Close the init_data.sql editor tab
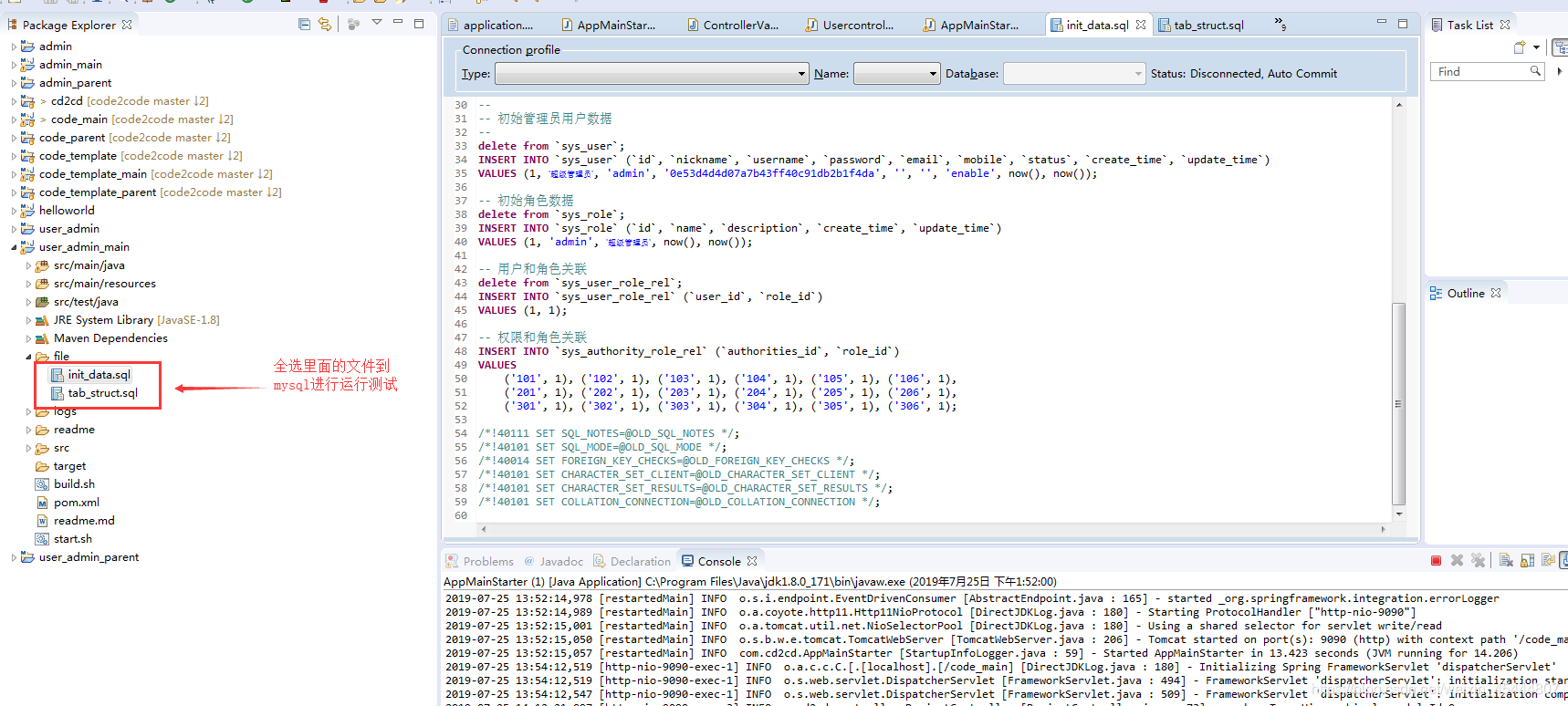This screenshot has width=1568, height=706. (x=1141, y=25)
